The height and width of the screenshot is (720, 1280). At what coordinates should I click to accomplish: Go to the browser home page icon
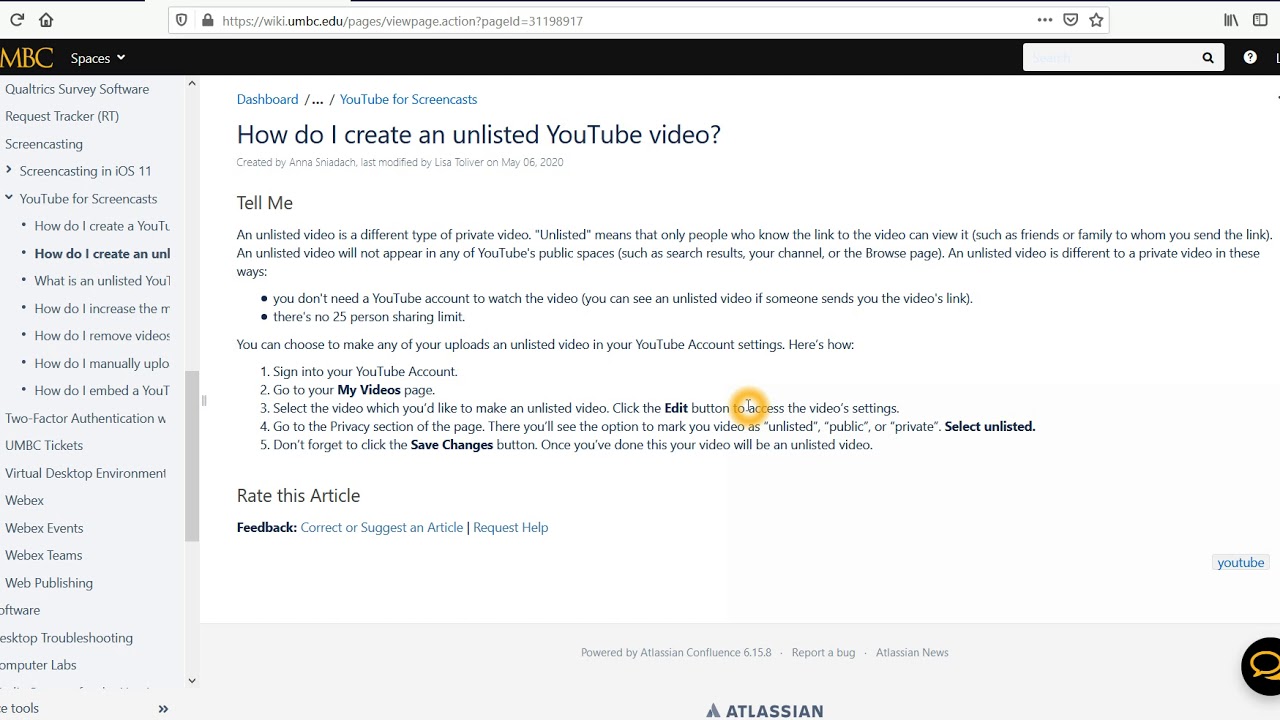coord(46,20)
